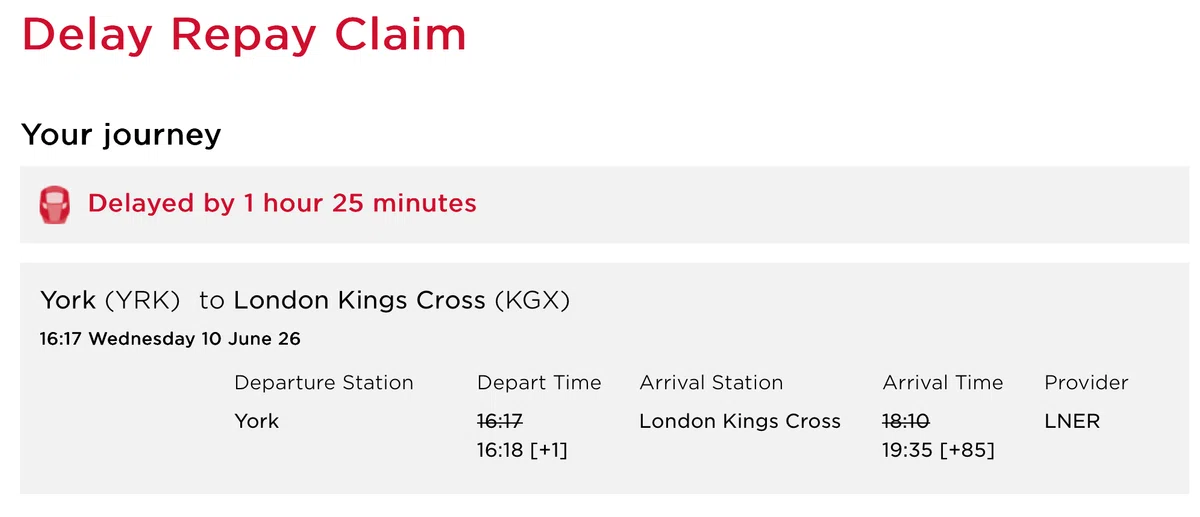
Task: Click London Kings Cross in the arrival column
Action: 740,421
